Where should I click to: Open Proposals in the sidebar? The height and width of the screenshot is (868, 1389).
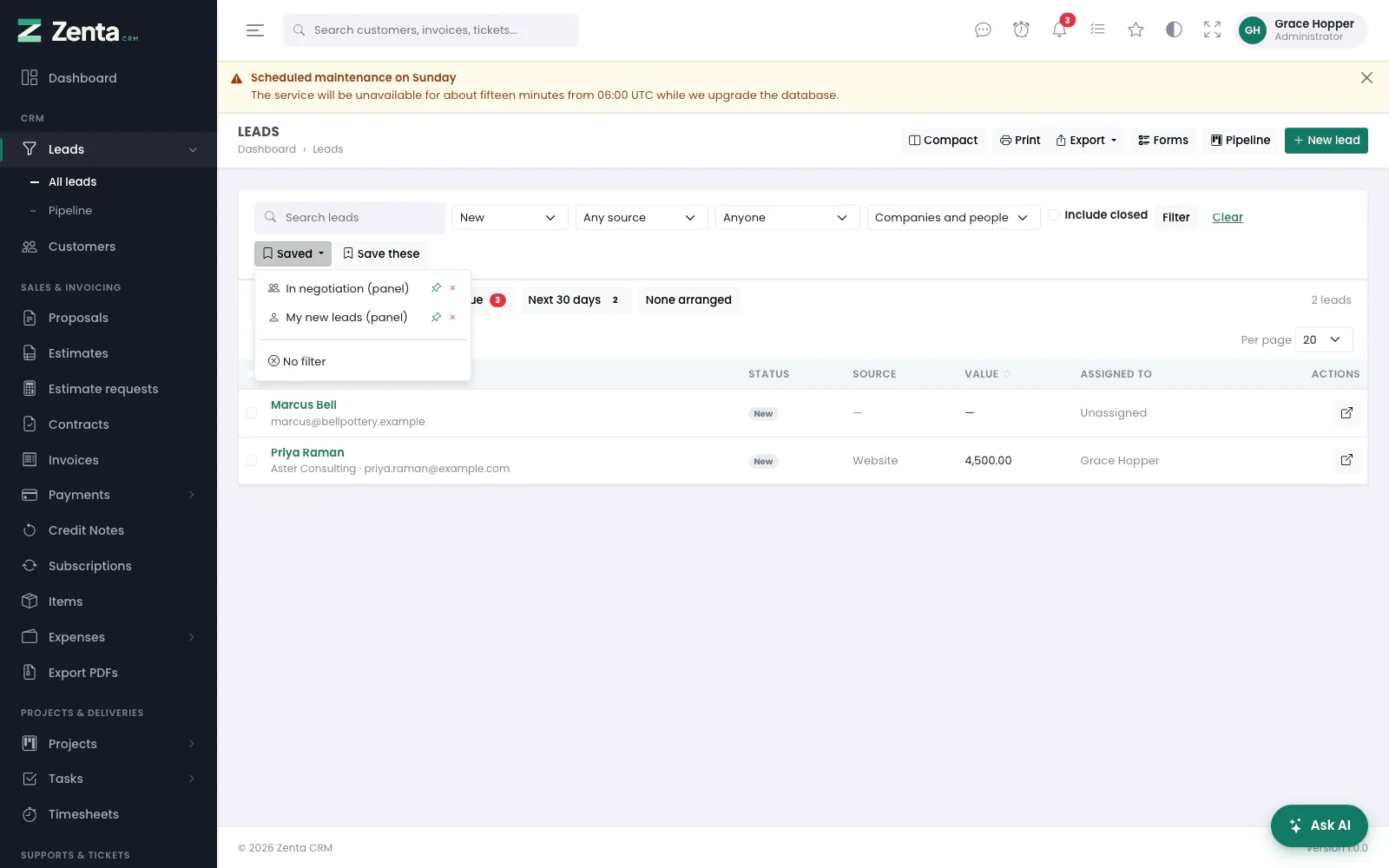109,318
